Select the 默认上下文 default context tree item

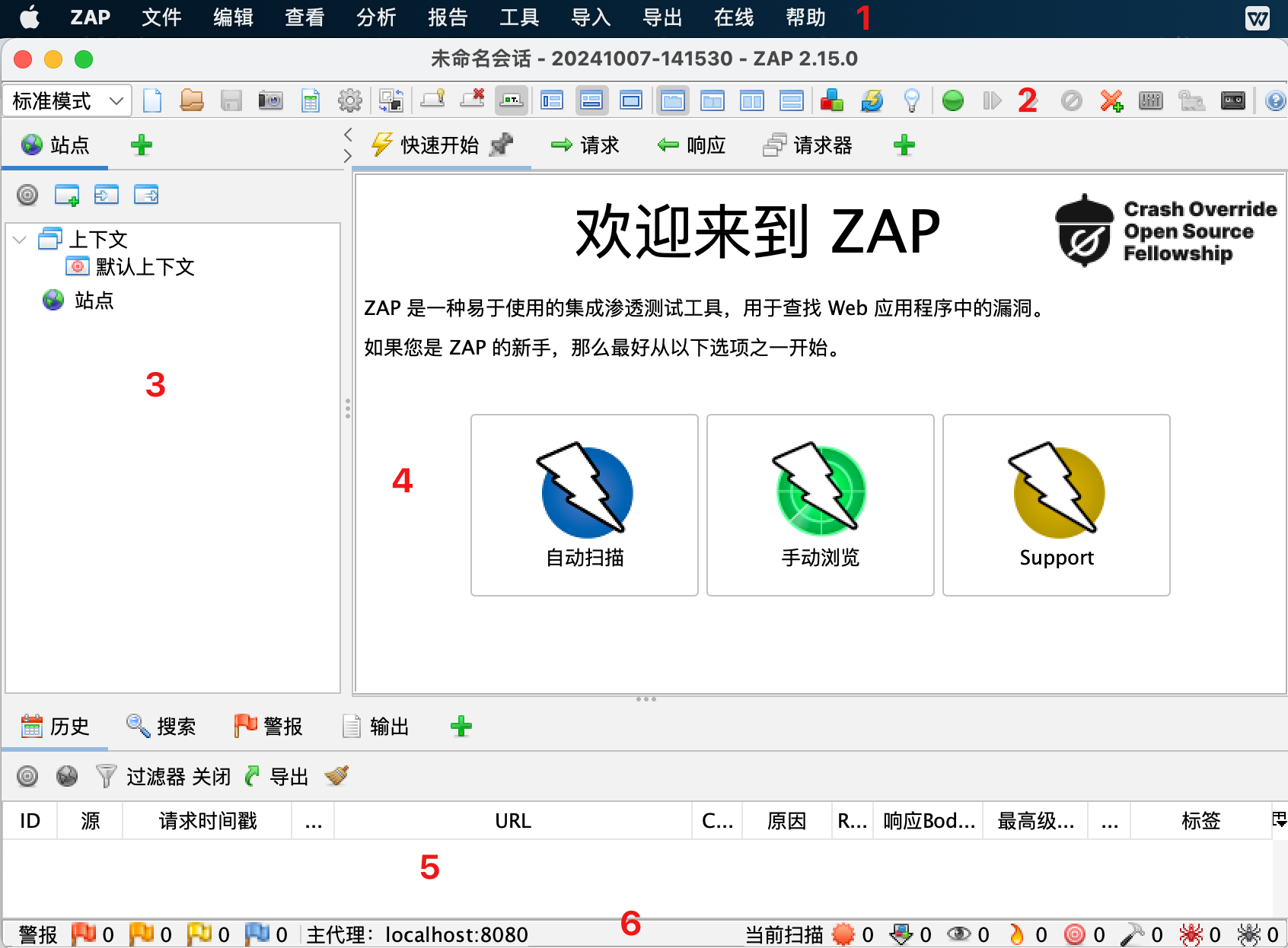pyautogui.click(x=131, y=266)
